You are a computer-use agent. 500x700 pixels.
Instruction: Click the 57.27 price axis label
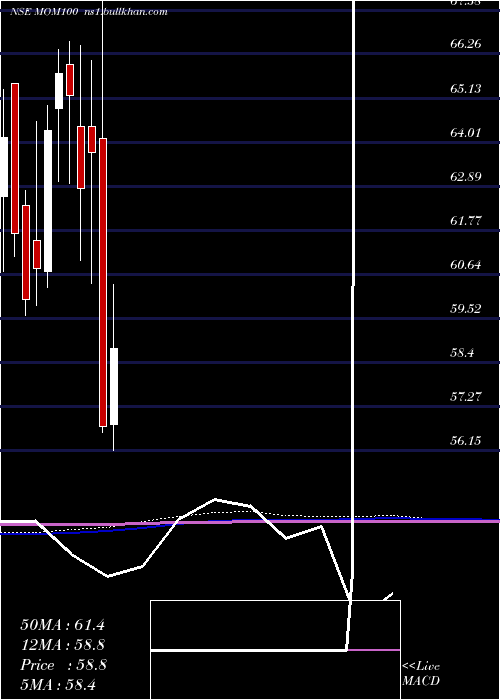(466, 396)
